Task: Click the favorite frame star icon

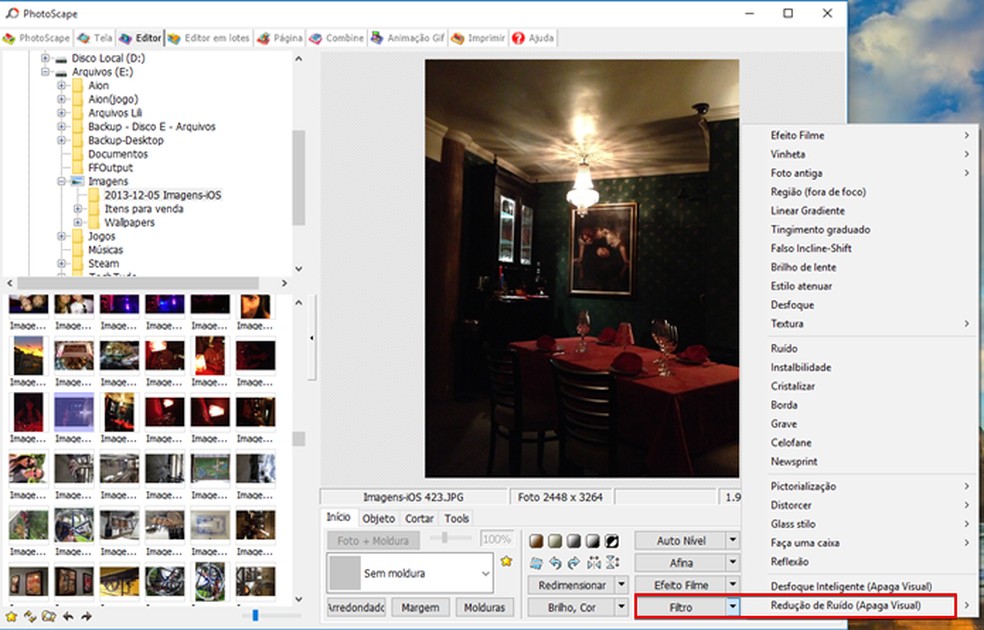Action: pyautogui.click(x=506, y=561)
